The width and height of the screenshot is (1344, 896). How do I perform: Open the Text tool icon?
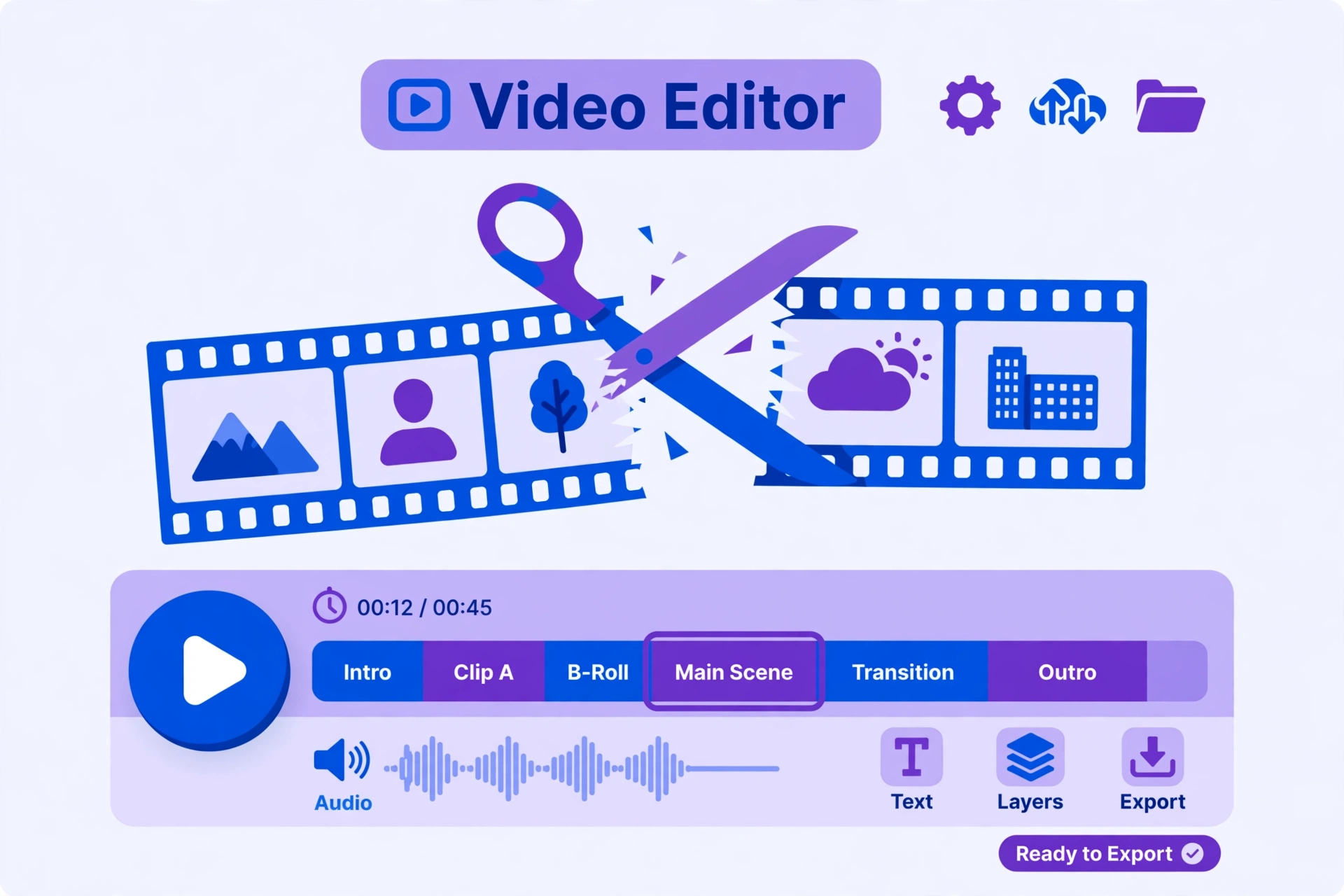[911, 757]
